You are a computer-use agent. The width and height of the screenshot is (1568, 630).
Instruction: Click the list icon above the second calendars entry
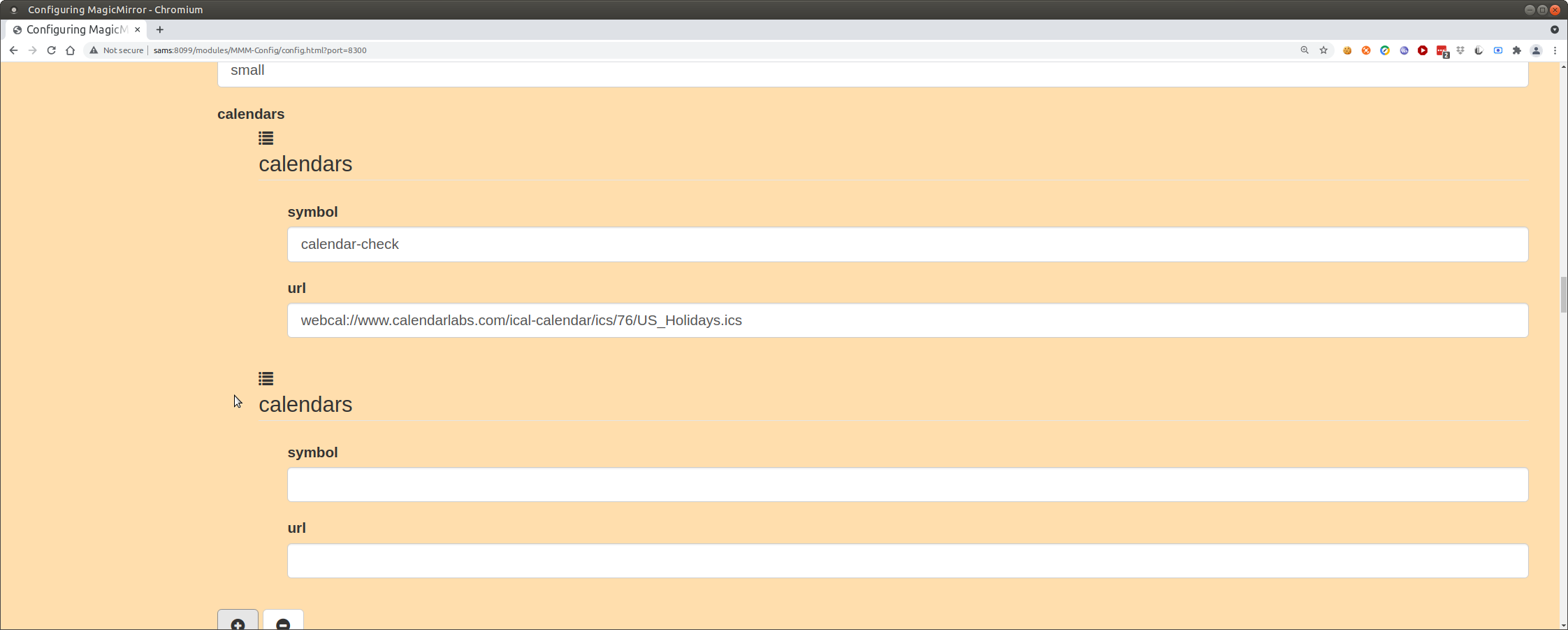coord(266,379)
